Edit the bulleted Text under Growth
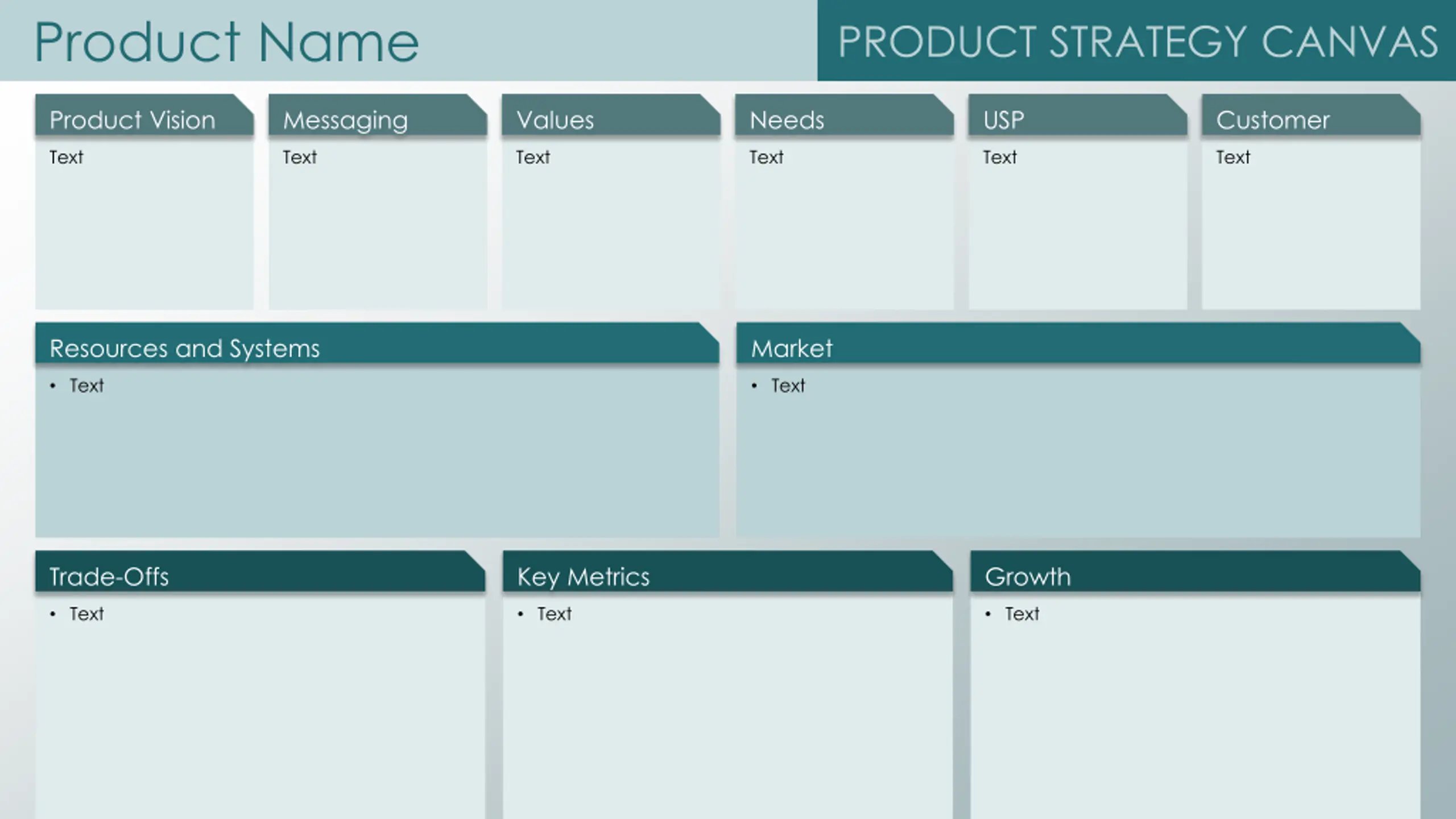1456x819 pixels. point(1022,614)
